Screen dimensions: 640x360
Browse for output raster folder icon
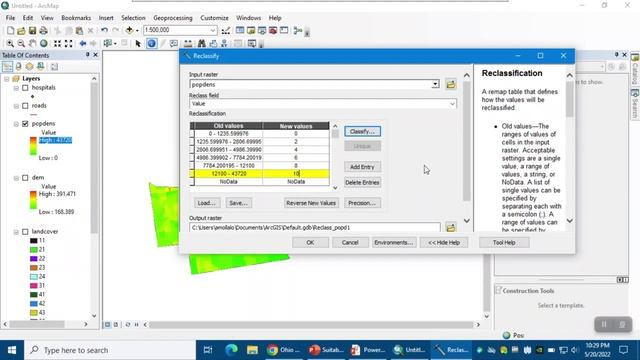451,227
